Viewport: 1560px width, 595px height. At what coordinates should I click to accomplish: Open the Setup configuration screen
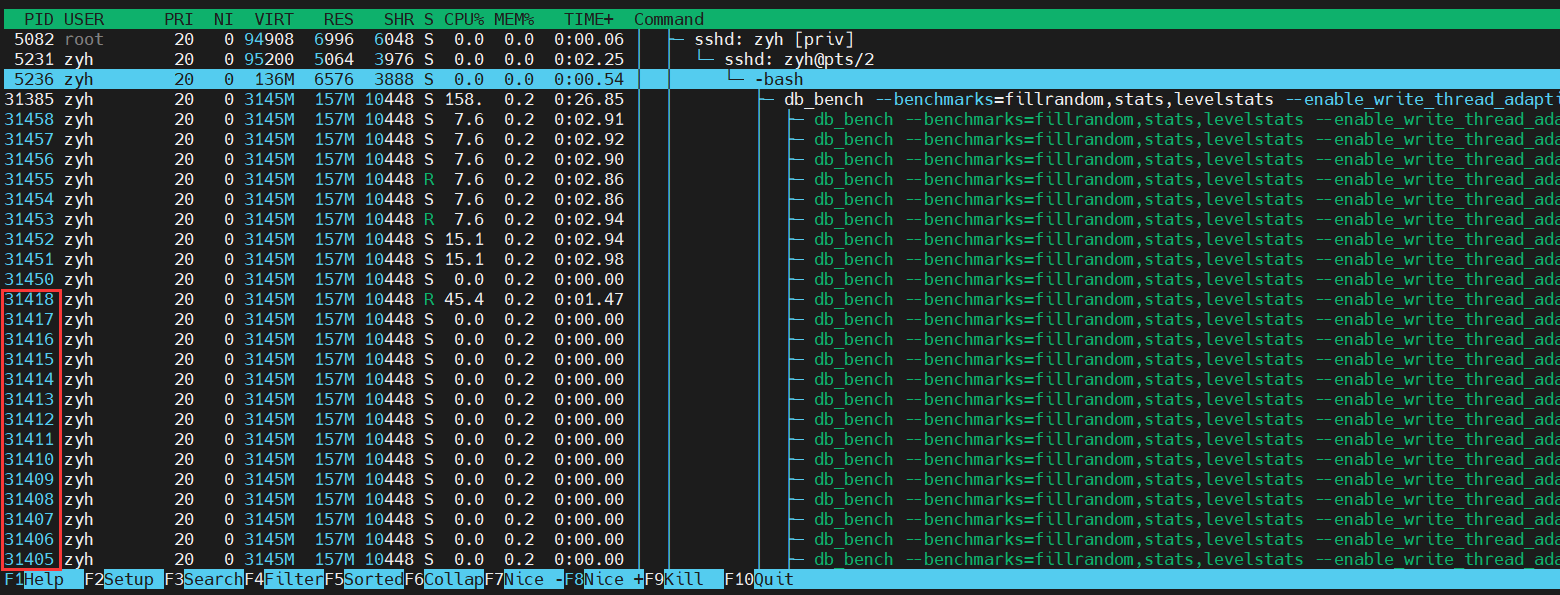click(x=115, y=579)
